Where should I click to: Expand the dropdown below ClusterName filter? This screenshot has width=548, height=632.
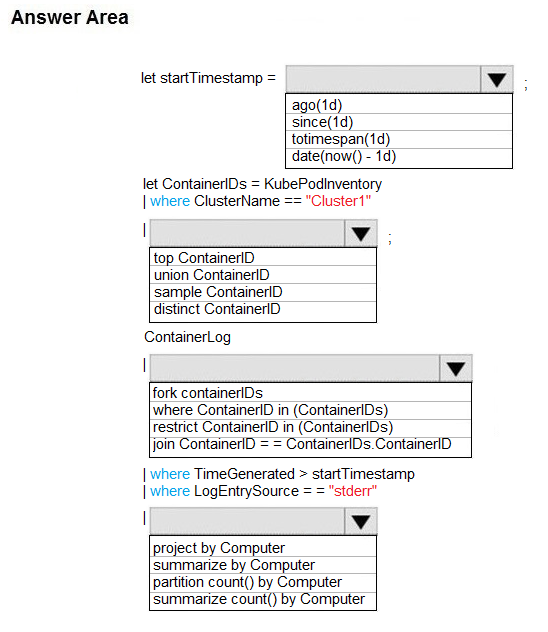361,233
